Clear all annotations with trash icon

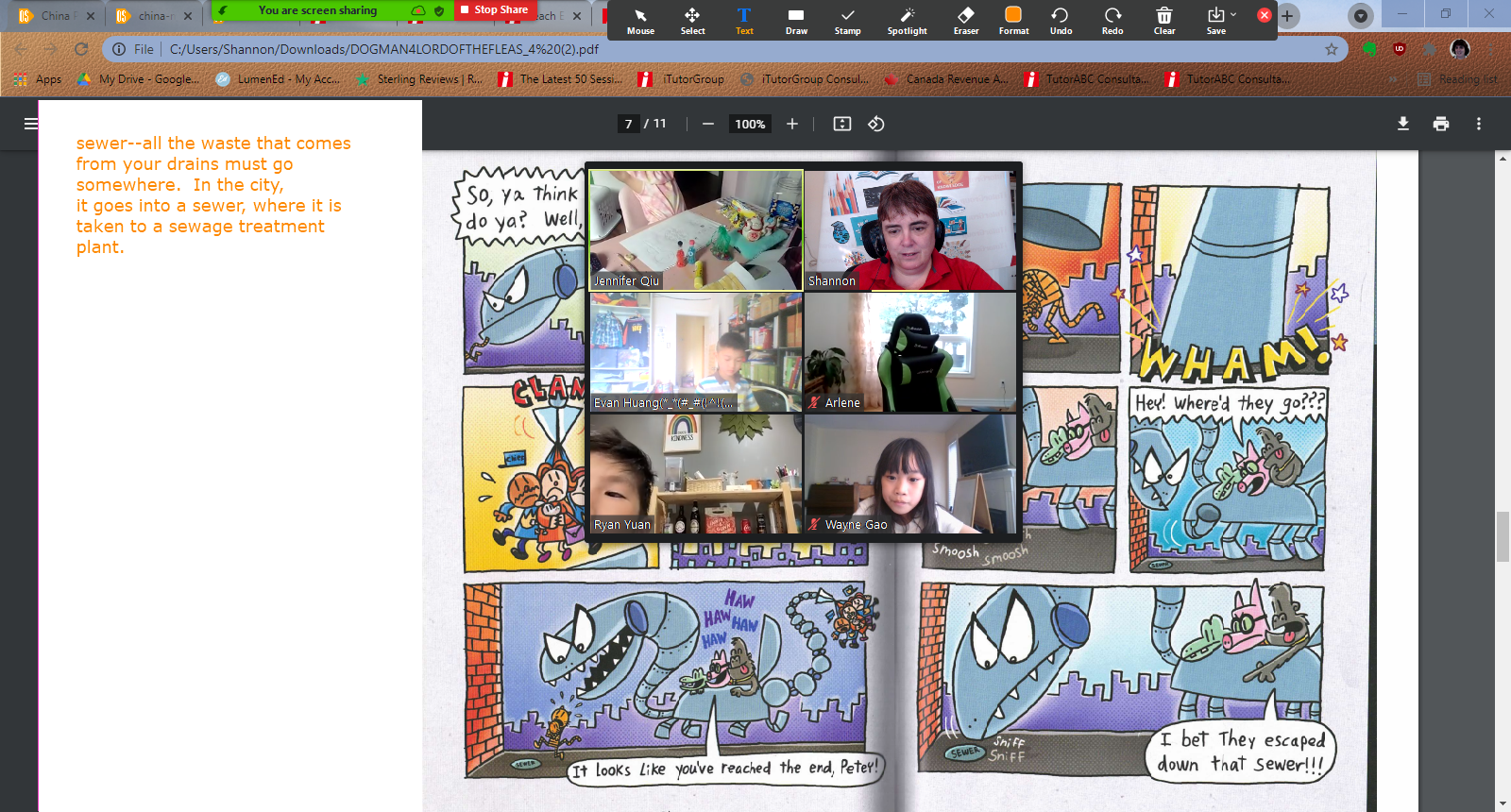click(x=1164, y=21)
